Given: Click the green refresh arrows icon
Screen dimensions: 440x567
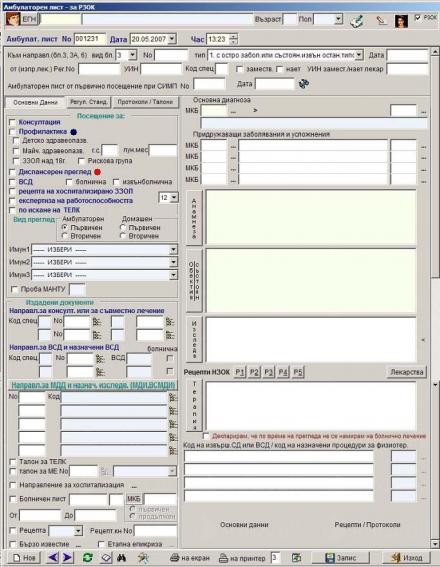Looking at the screenshot, I should [88, 557].
